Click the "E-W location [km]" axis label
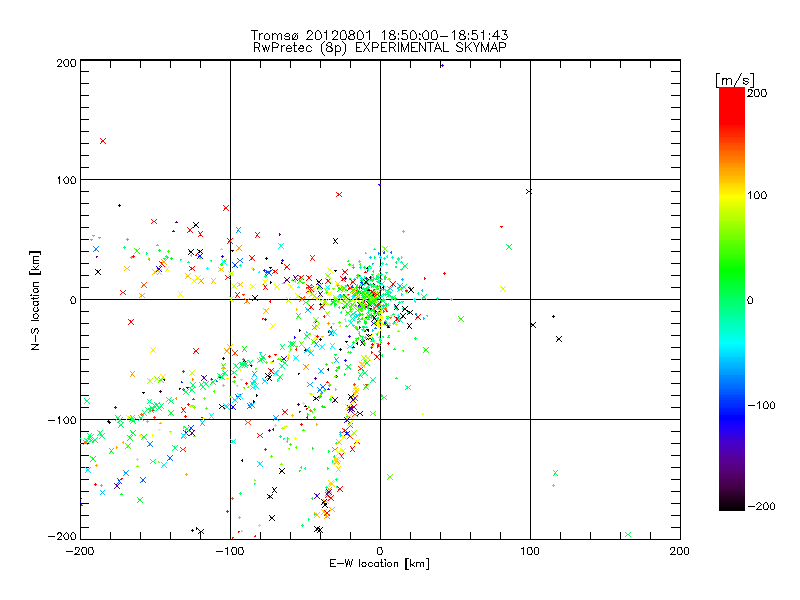The image size is (800, 600). tap(379, 564)
